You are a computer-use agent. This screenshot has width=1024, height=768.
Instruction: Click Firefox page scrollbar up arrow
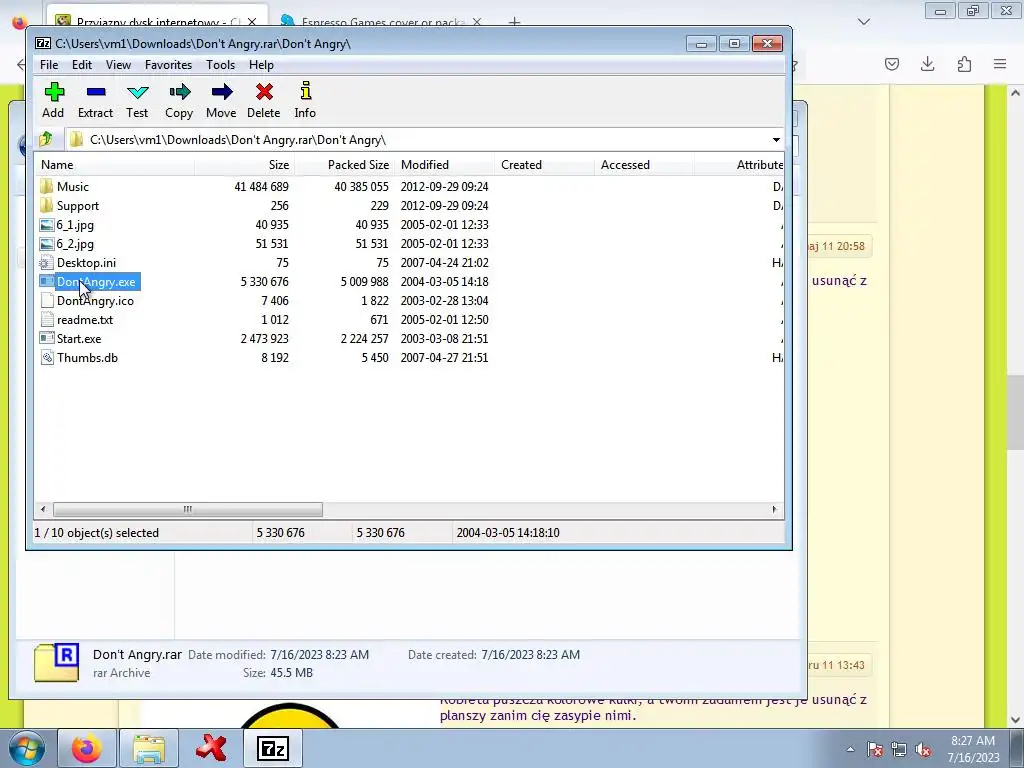tap(1015, 93)
